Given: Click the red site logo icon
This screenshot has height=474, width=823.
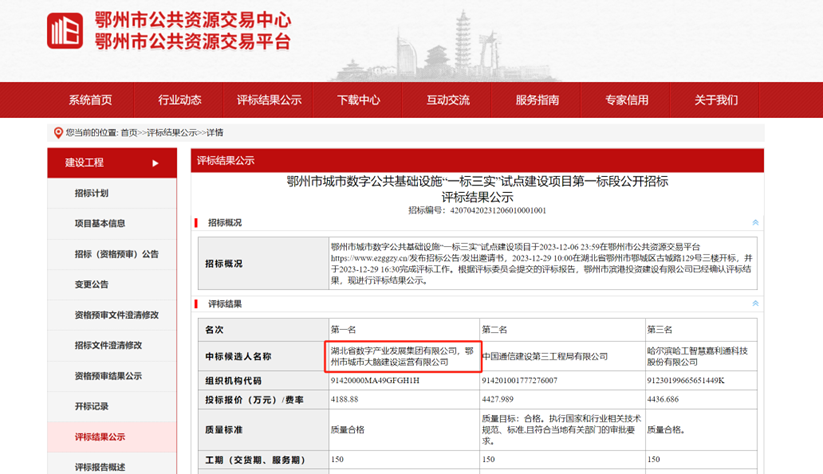Looking at the screenshot, I should 65,31.
